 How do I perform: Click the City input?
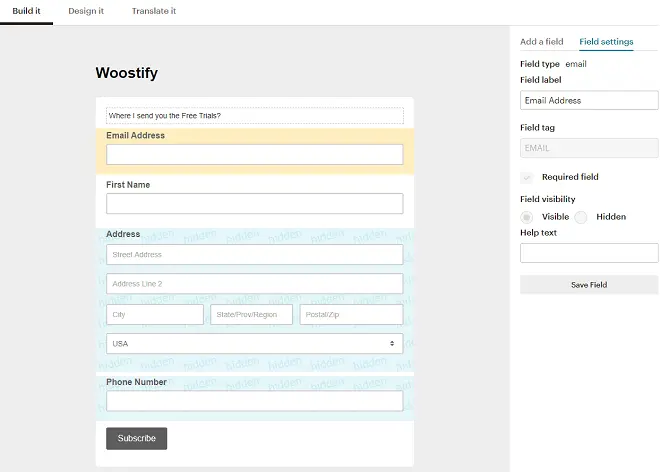(155, 315)
